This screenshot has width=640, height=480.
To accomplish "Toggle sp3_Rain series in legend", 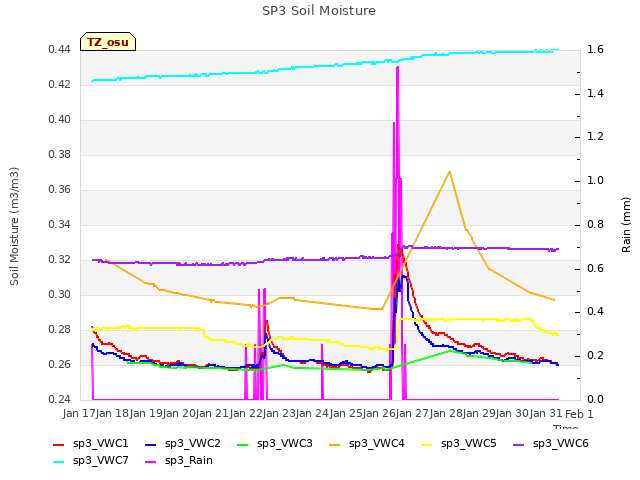I will point(179,461).
